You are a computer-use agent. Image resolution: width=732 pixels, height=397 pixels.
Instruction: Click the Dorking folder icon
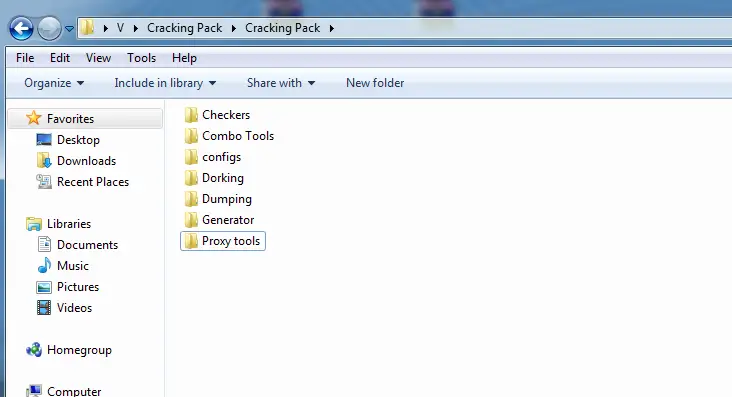tap(191, 178)
